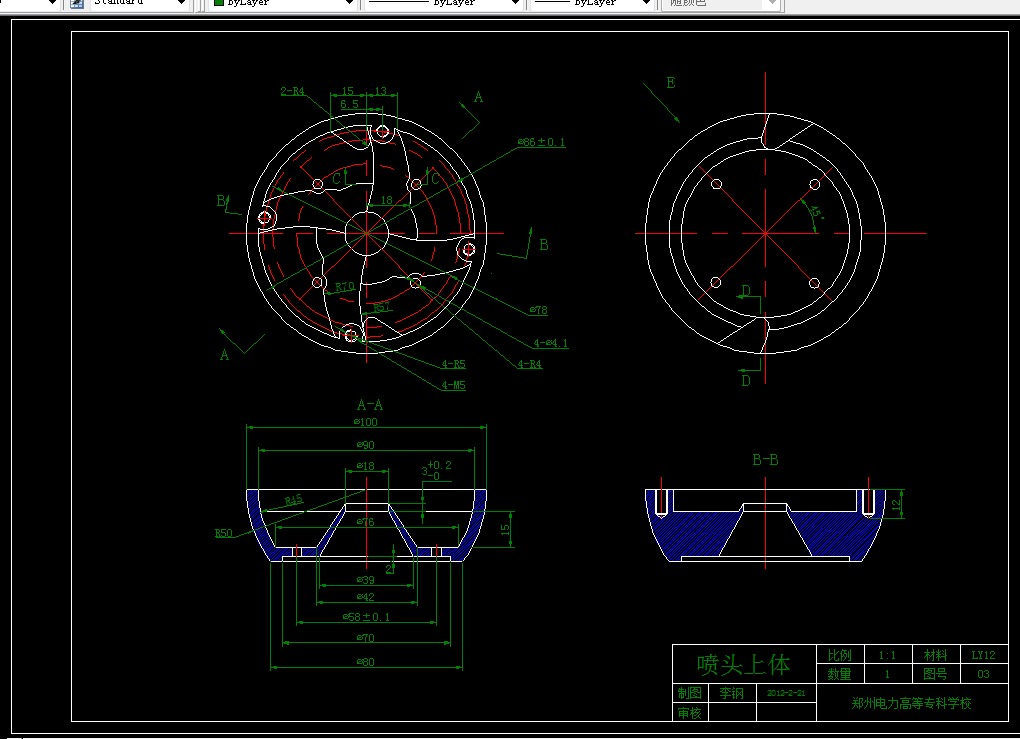The height and width of the screenshot is (739, 1020).
Task: Click the school name 郑州电力高等专科学校
Action: tap(911, 703)
